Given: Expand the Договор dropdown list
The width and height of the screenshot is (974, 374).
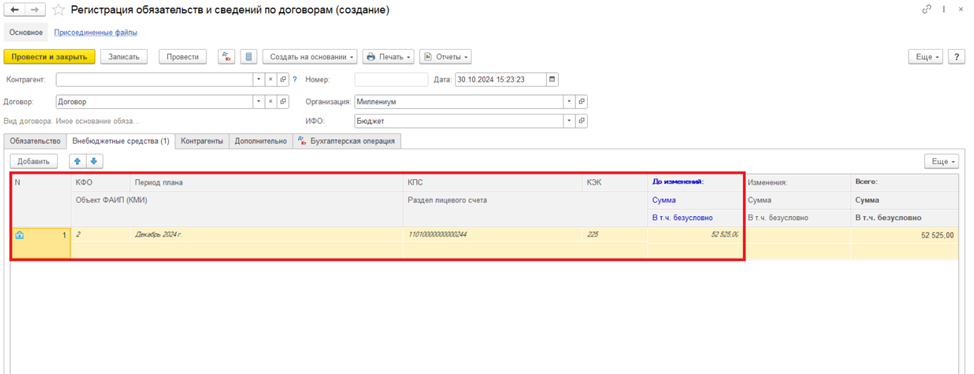Looking at the screenshot, I should coord(260,101).
